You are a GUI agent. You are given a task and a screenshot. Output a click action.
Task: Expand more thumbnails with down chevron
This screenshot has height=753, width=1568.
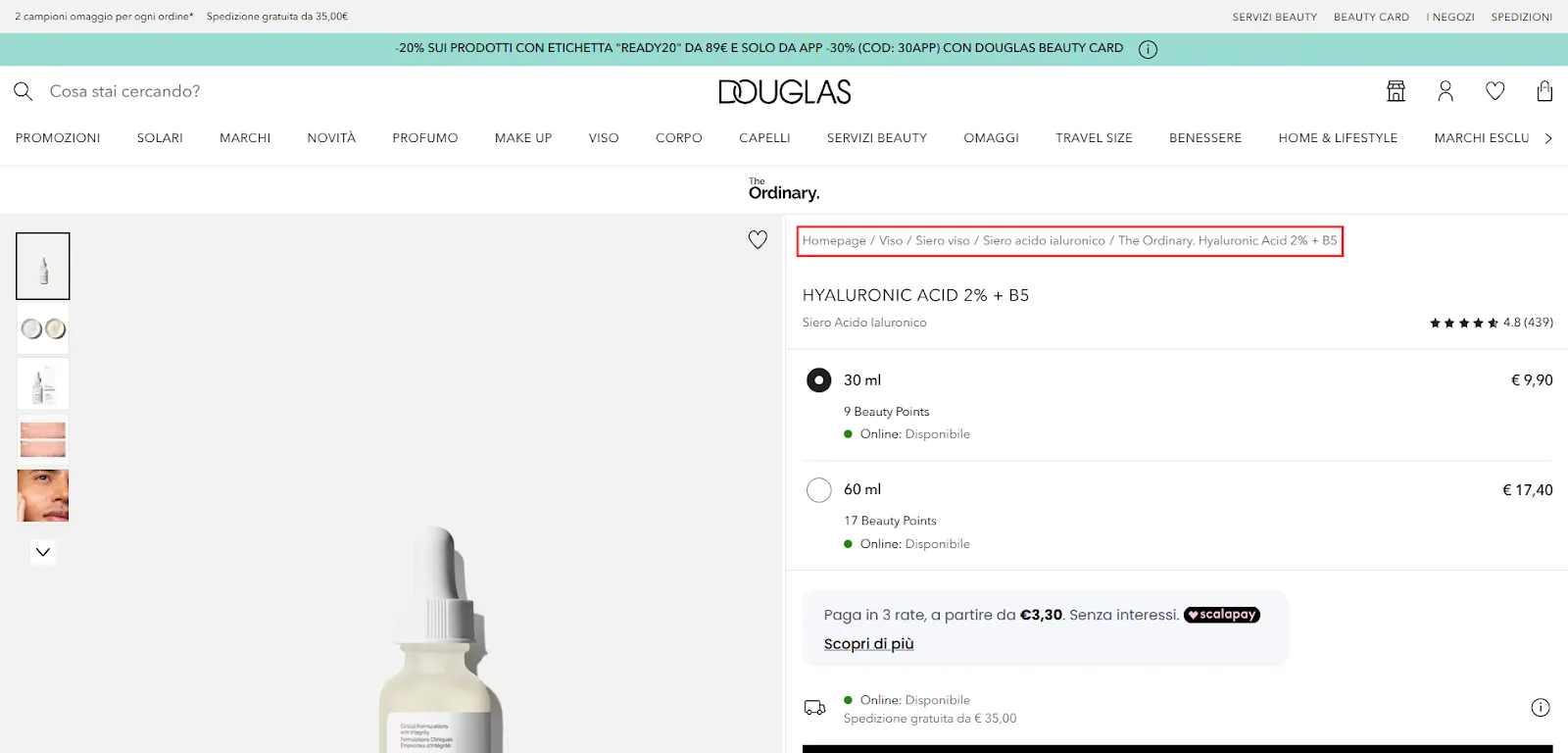[x=43, y=552]
